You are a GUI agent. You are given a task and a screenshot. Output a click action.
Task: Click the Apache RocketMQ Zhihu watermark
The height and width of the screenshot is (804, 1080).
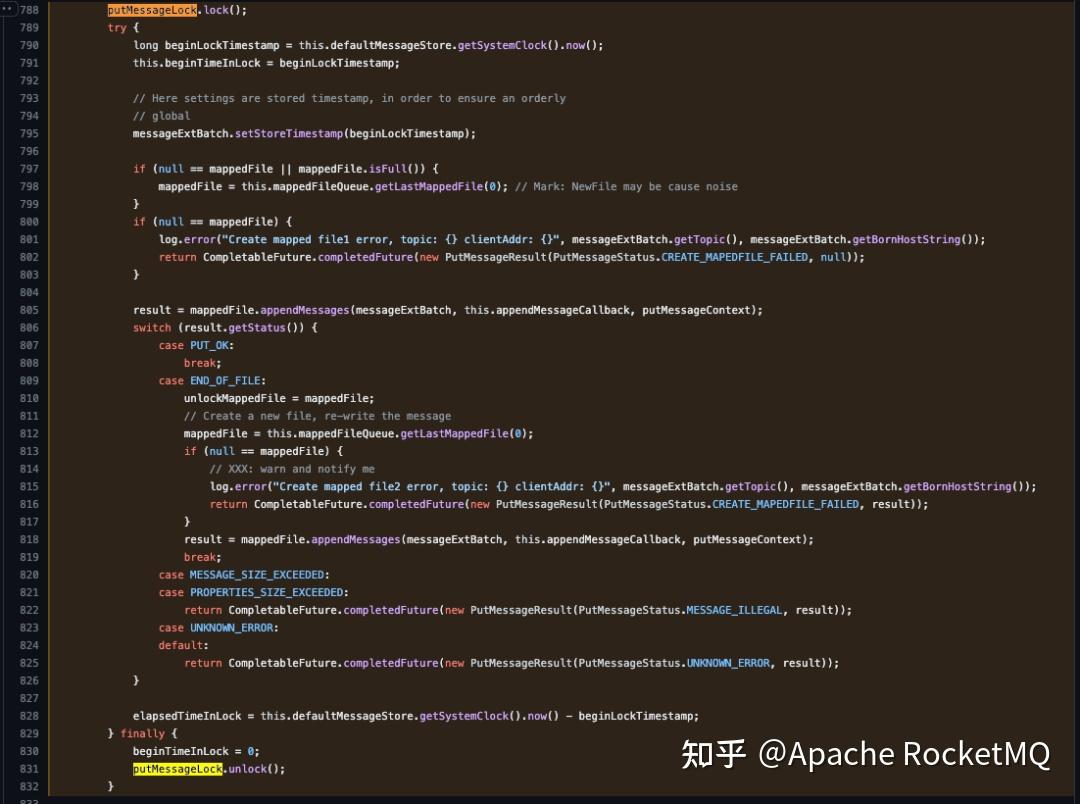[865, 754]
